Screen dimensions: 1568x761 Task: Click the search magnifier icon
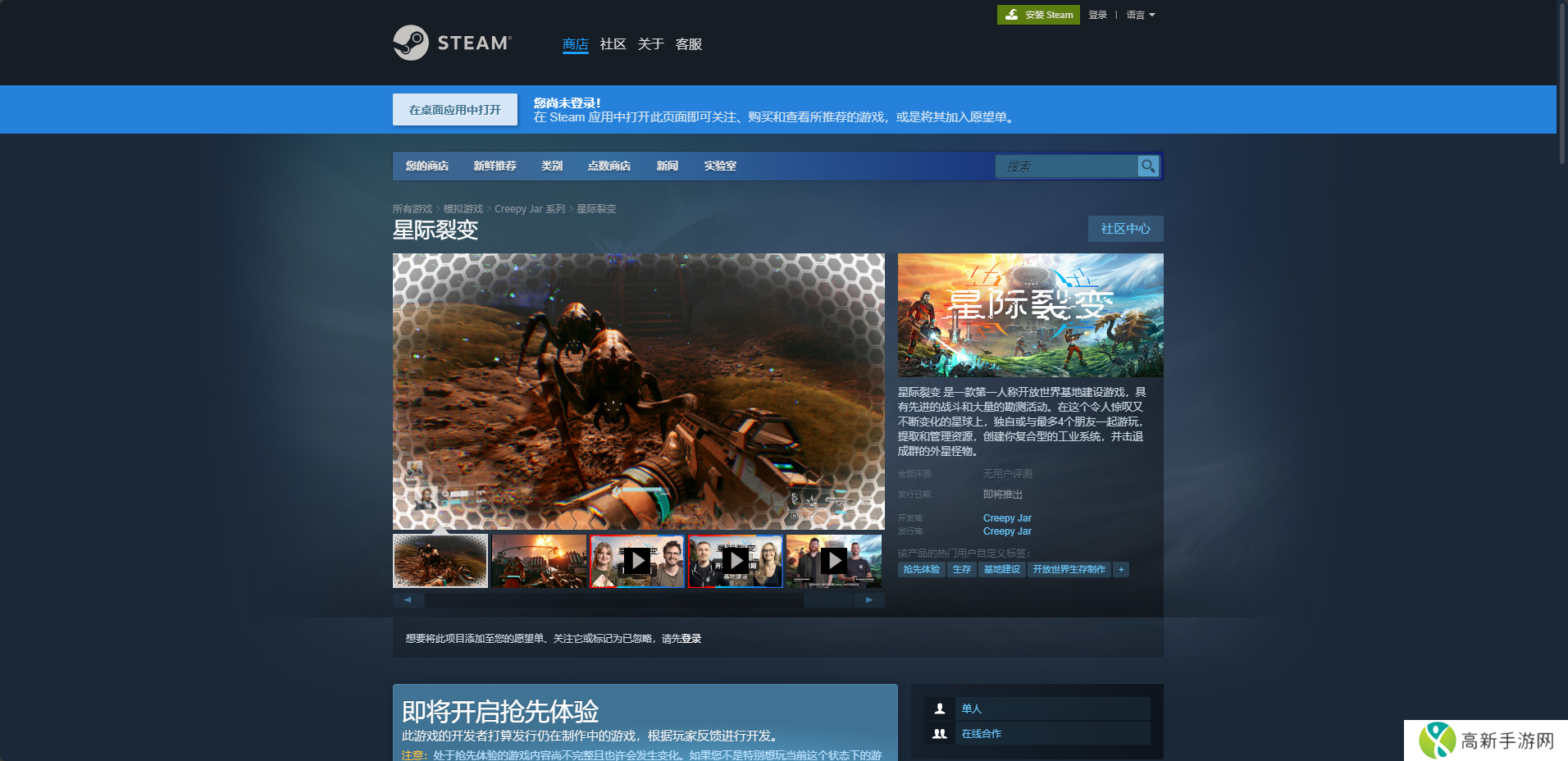point(1148,166)
